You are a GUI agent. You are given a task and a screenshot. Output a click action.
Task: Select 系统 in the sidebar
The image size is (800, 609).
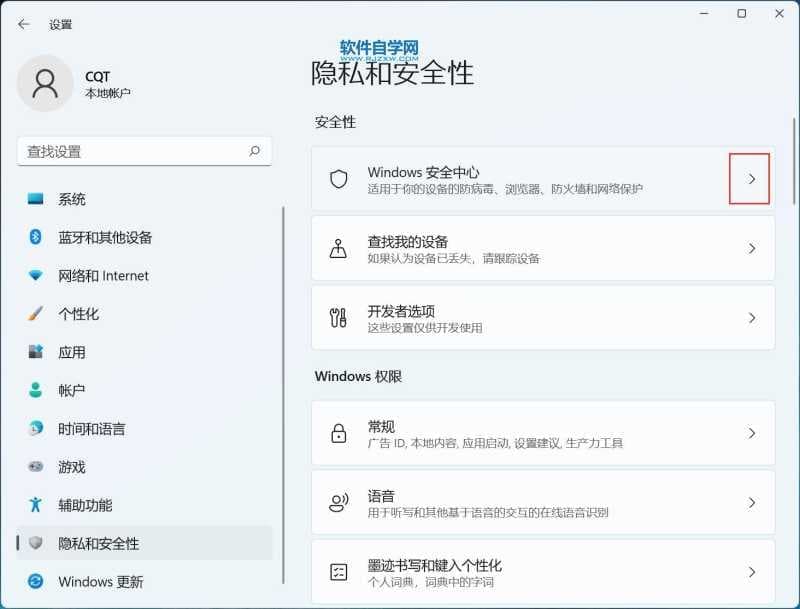[x=72, y=199]
